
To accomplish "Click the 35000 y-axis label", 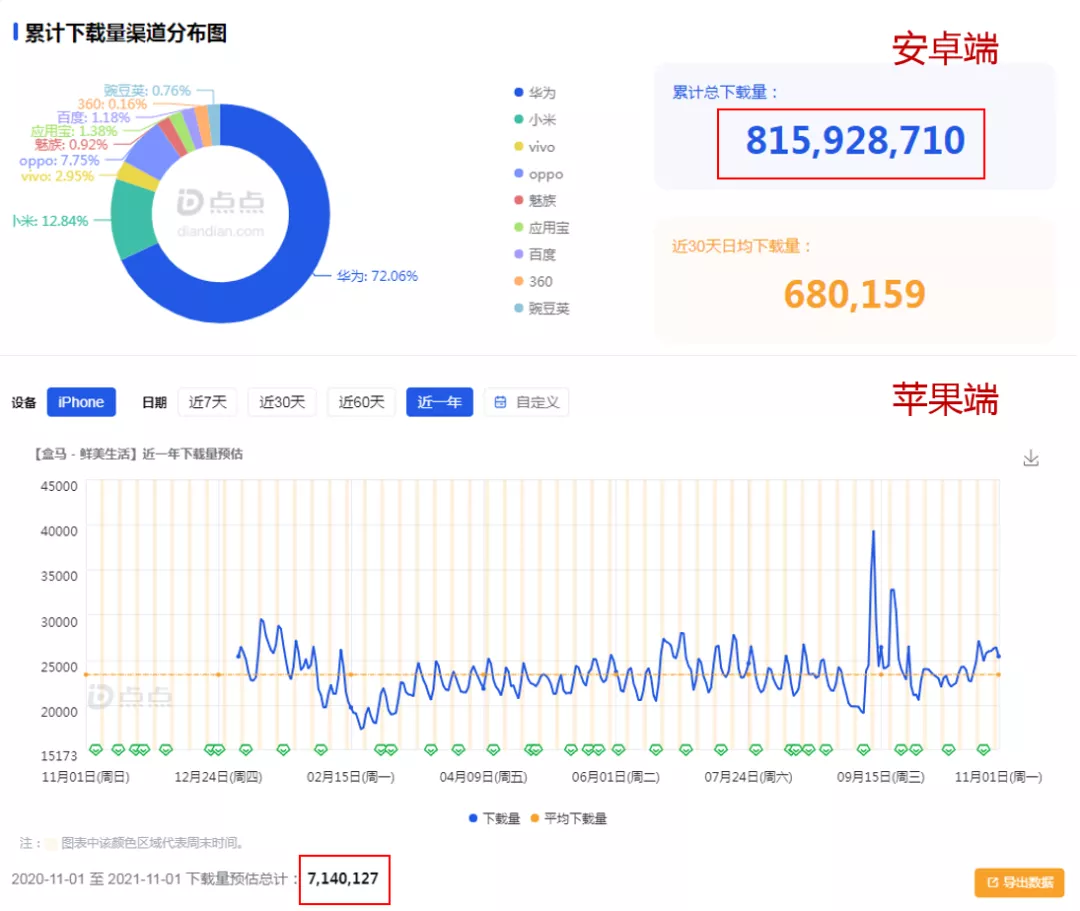I will [x=59, y=576].
